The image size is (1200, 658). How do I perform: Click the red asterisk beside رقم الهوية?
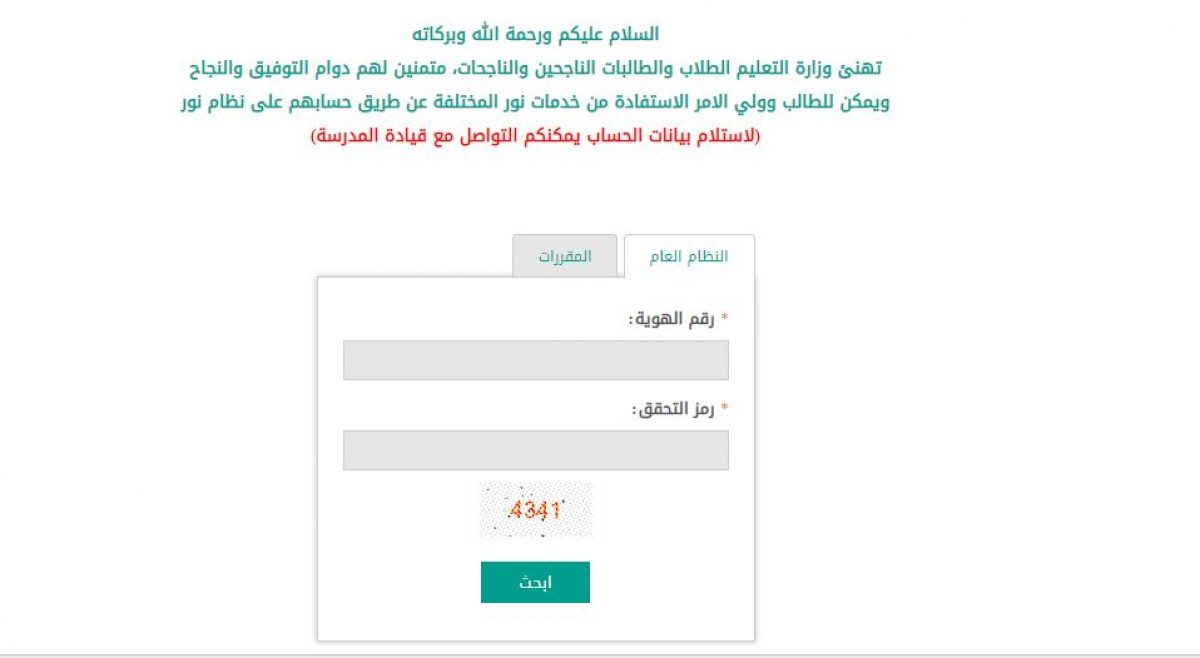tap(724, 318)
